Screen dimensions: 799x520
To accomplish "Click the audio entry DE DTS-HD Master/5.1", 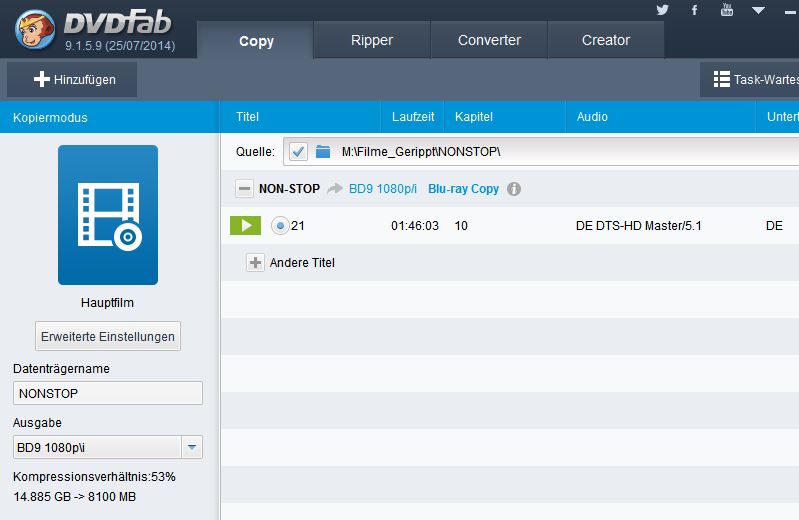I will coord(638,225).
